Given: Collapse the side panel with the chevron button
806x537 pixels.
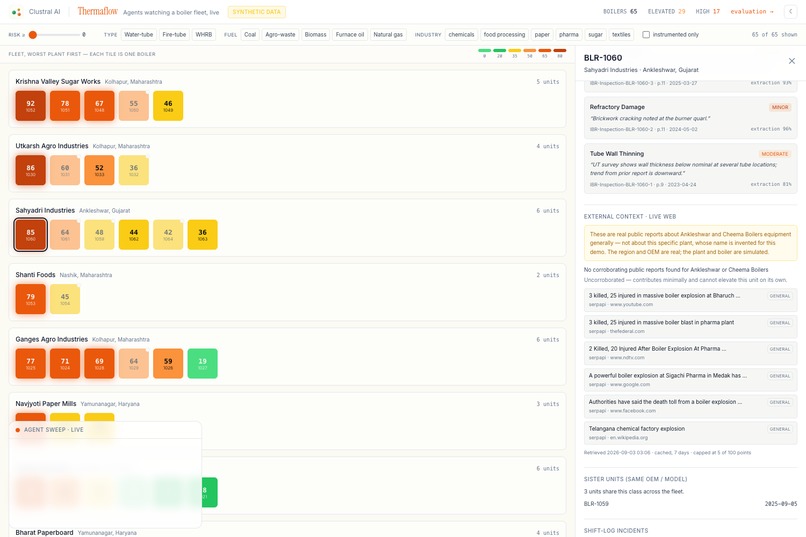Looking at the screenshot, I should pos(791,11).
